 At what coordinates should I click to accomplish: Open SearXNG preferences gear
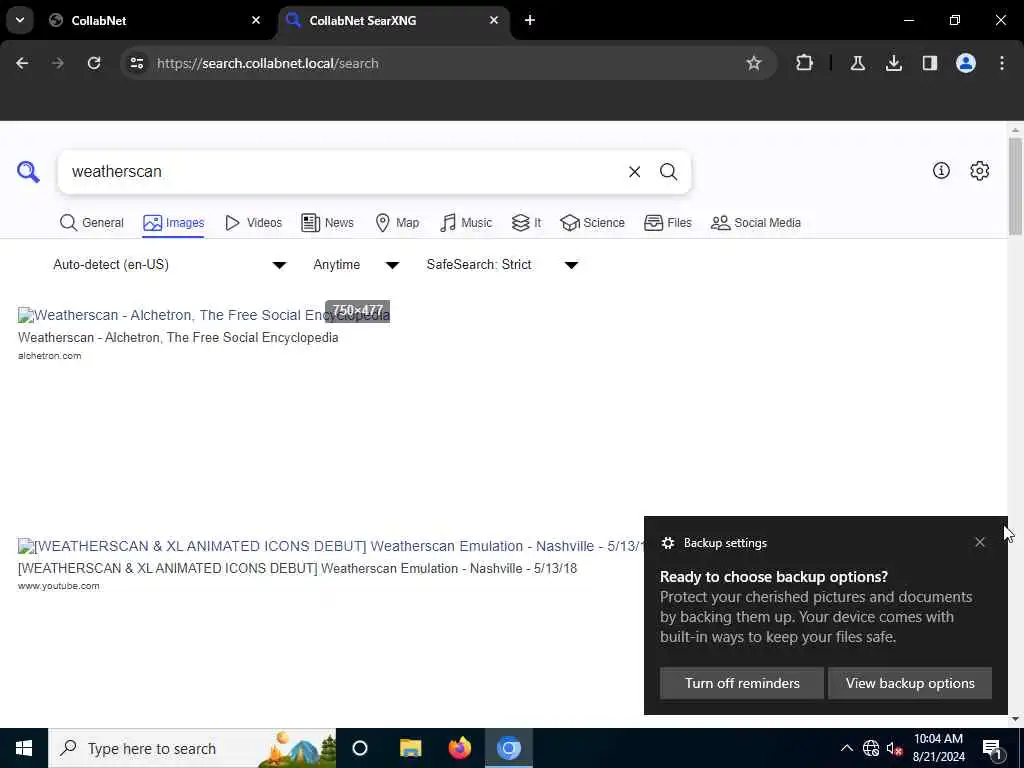[979, 170]
